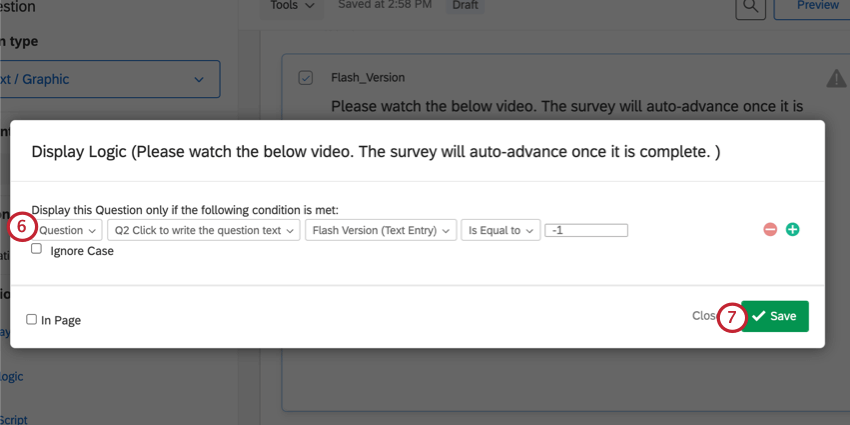Open the Is Equal to operator dropdown
Image resolution: width=850 pixels, height=425 pixels.
tap(500, 230)
